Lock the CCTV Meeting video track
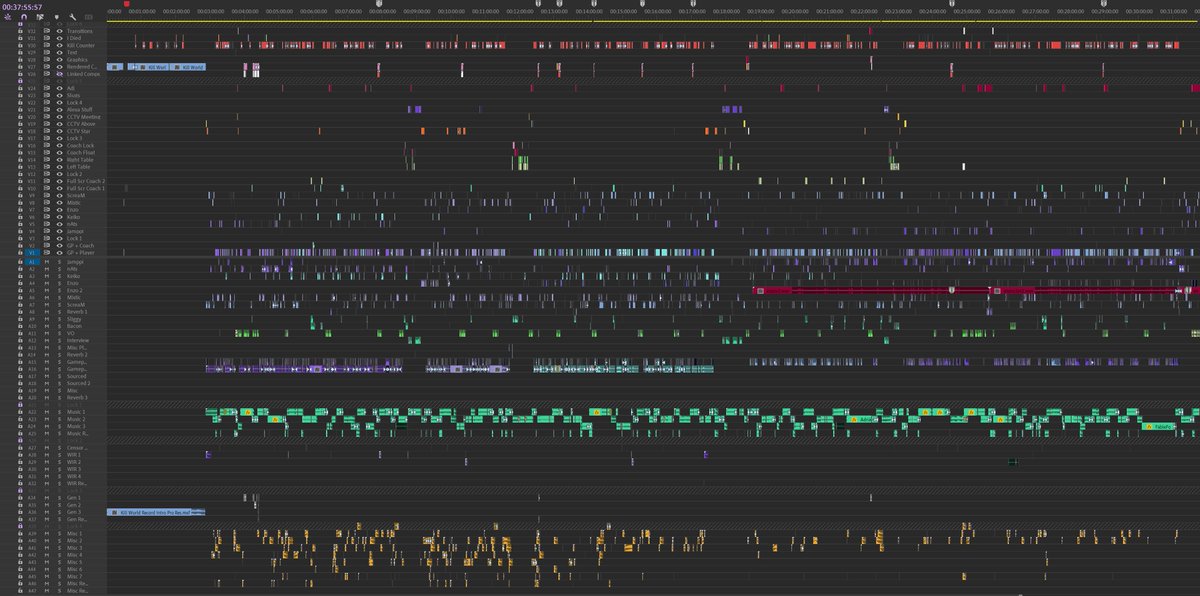Screen dimensions: 1200x596 (x=20, y=117)
